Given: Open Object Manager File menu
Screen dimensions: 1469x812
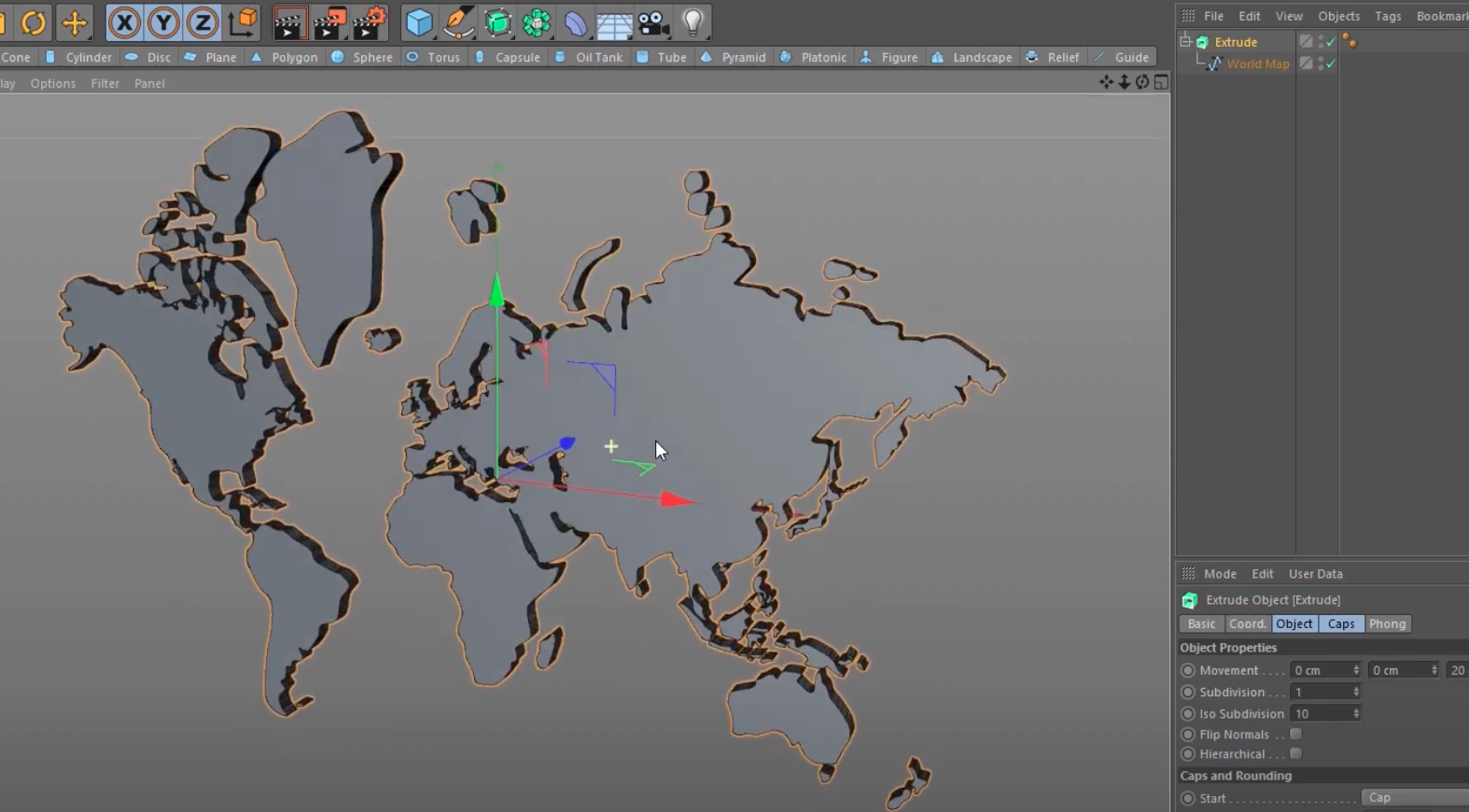Looking at the screenshot, I should (1213, 16).
